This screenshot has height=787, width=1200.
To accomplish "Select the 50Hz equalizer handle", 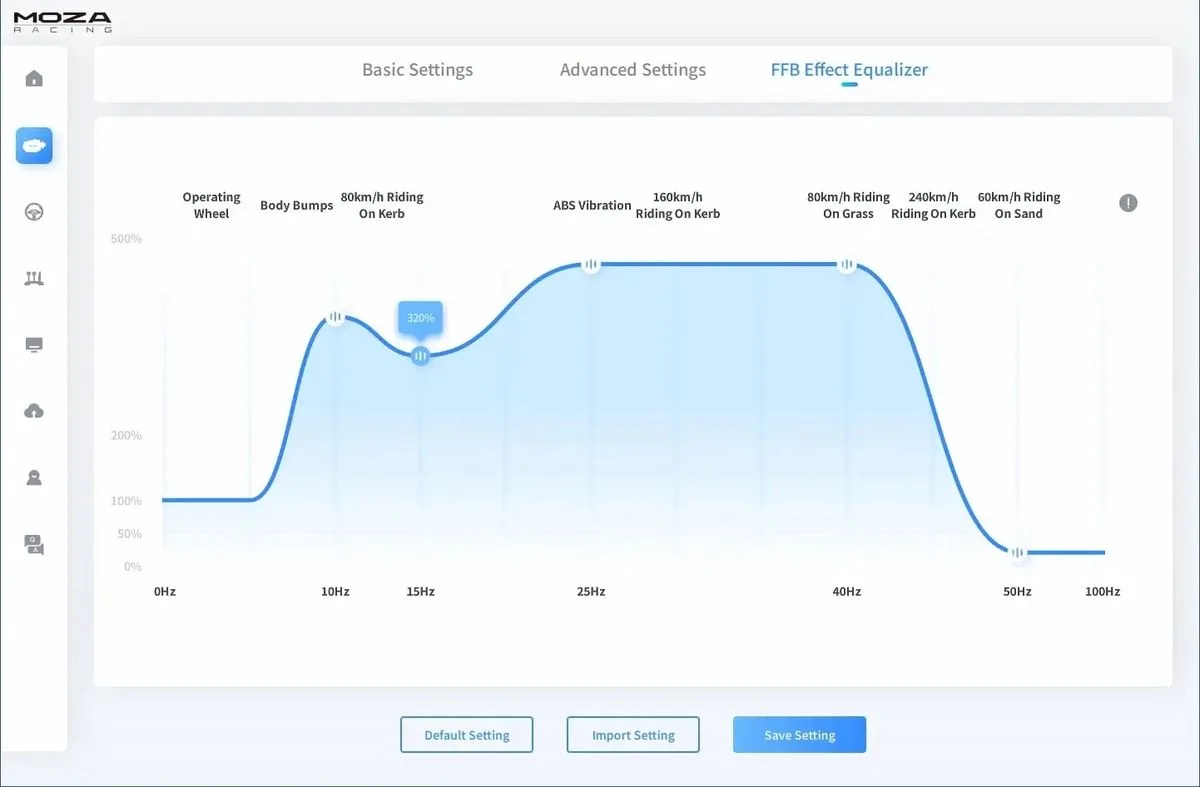I will click(x=1017, y=552).
